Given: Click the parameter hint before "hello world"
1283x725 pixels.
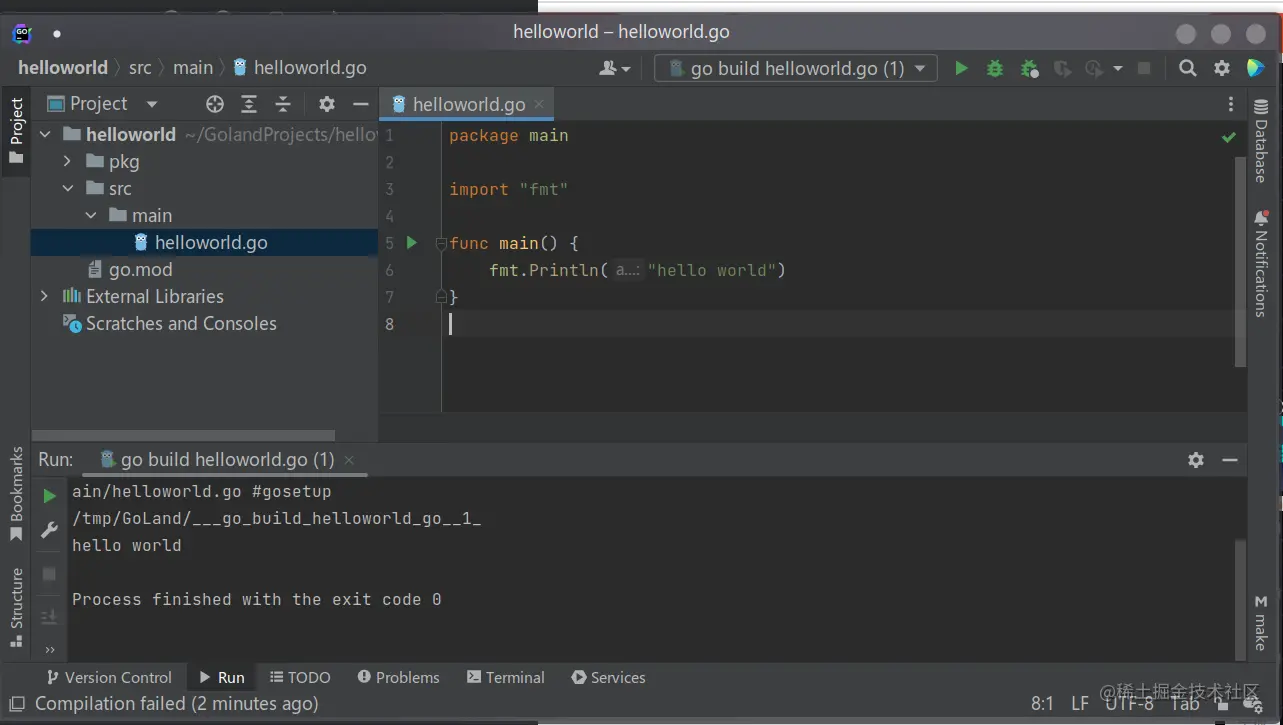Looking at the screenshot, I should (x=628, y=270).
